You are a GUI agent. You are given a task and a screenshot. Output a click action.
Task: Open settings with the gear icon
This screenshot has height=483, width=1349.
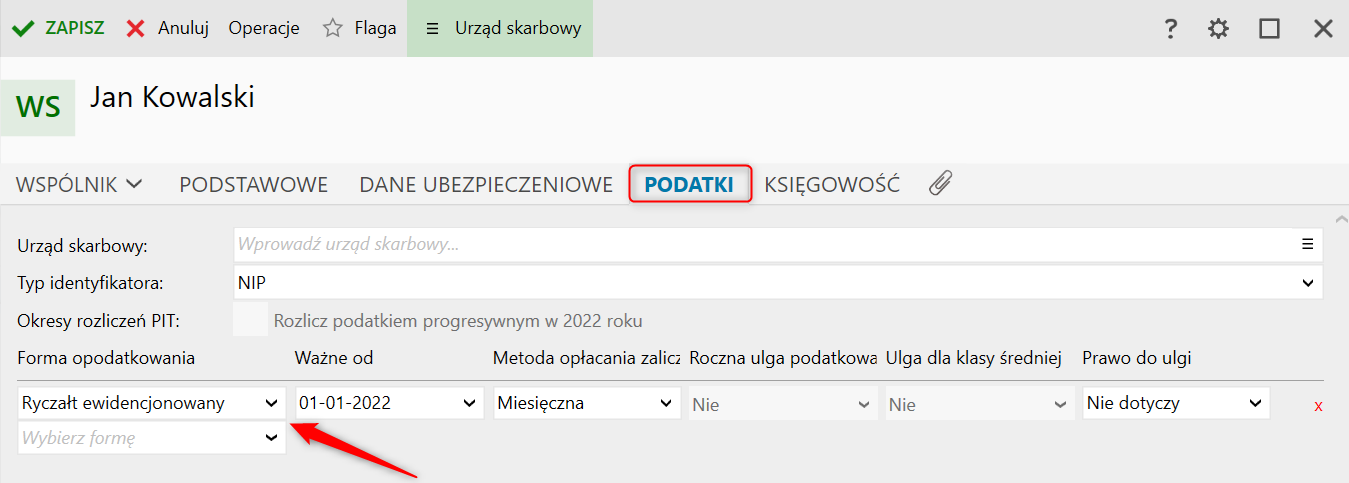tap(1218, 29)
